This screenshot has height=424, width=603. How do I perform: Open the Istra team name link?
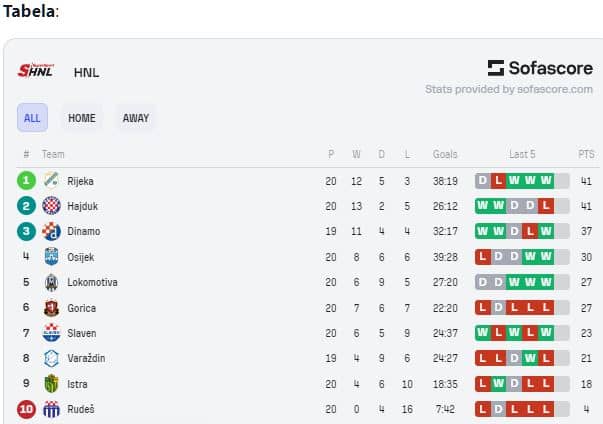pos(77,384)
